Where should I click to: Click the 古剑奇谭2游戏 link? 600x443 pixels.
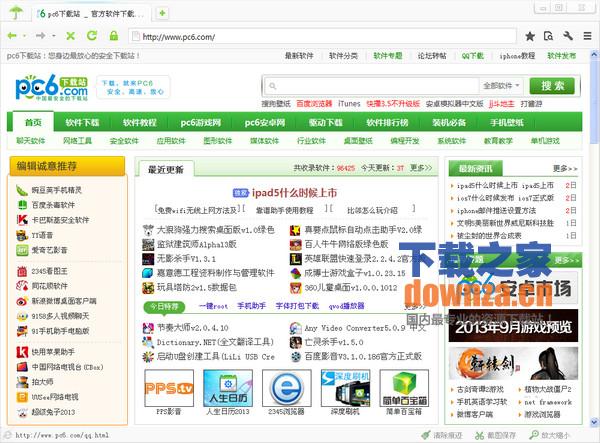481,389
